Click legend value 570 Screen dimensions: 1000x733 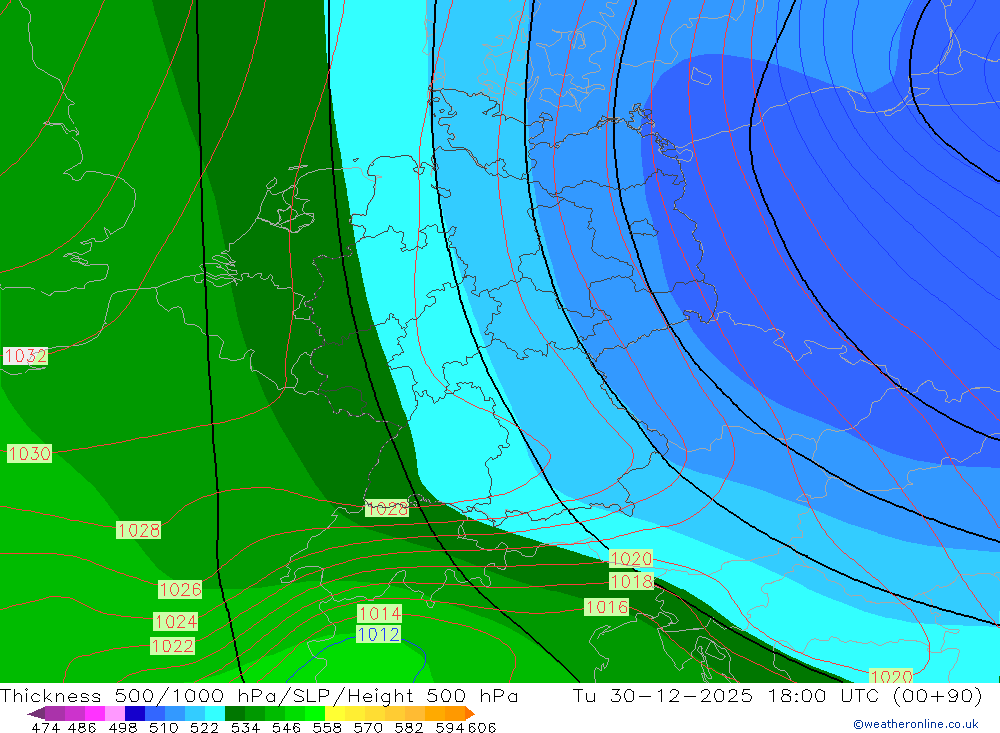click(x=367, y=727)
